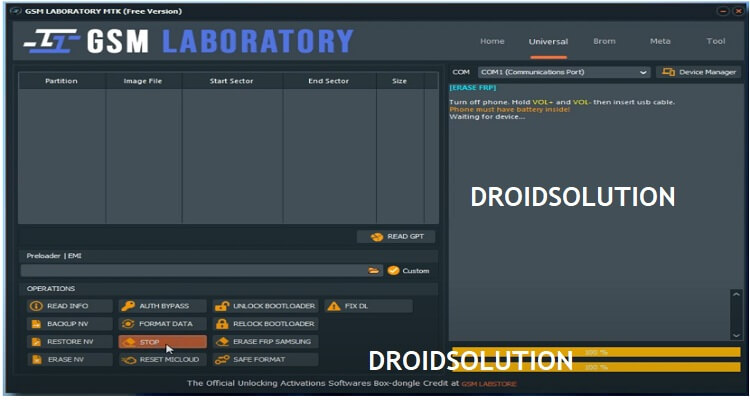Open Device Manager
750x400 pixels.
tap(698, 72)
